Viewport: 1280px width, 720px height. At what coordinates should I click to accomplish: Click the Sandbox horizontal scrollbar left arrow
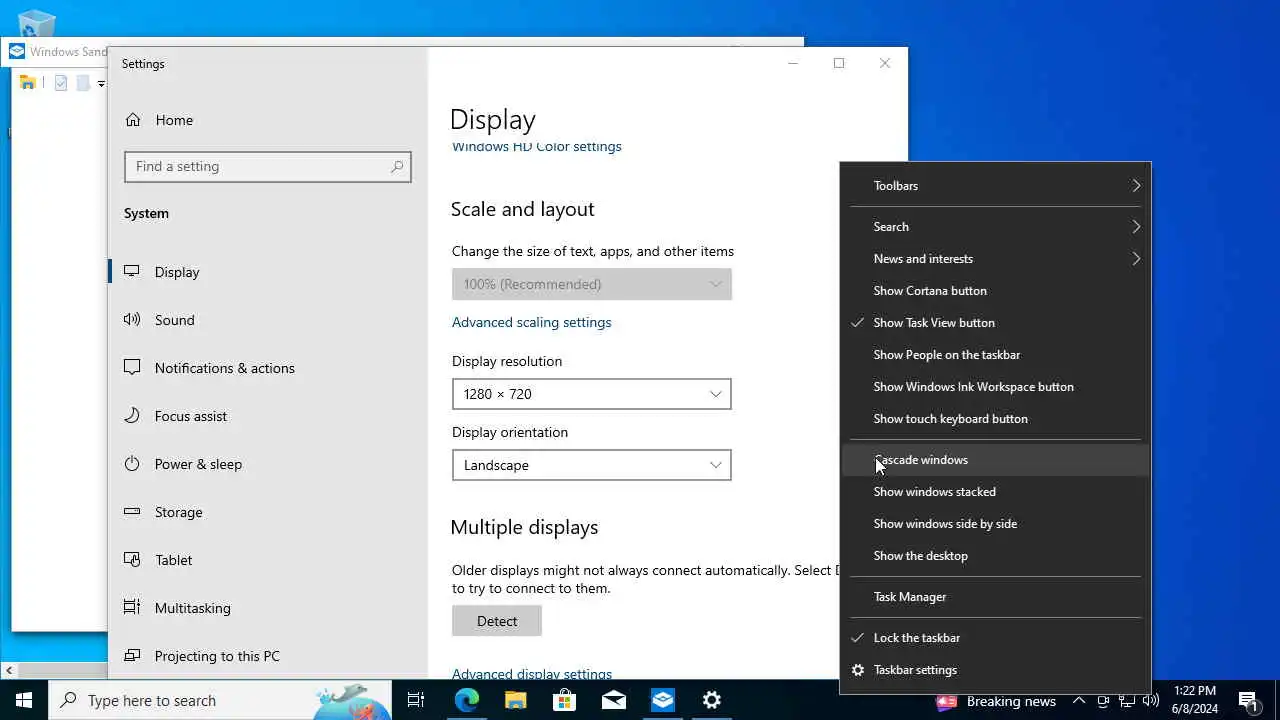pyautogui.click(x=9, y=671)
